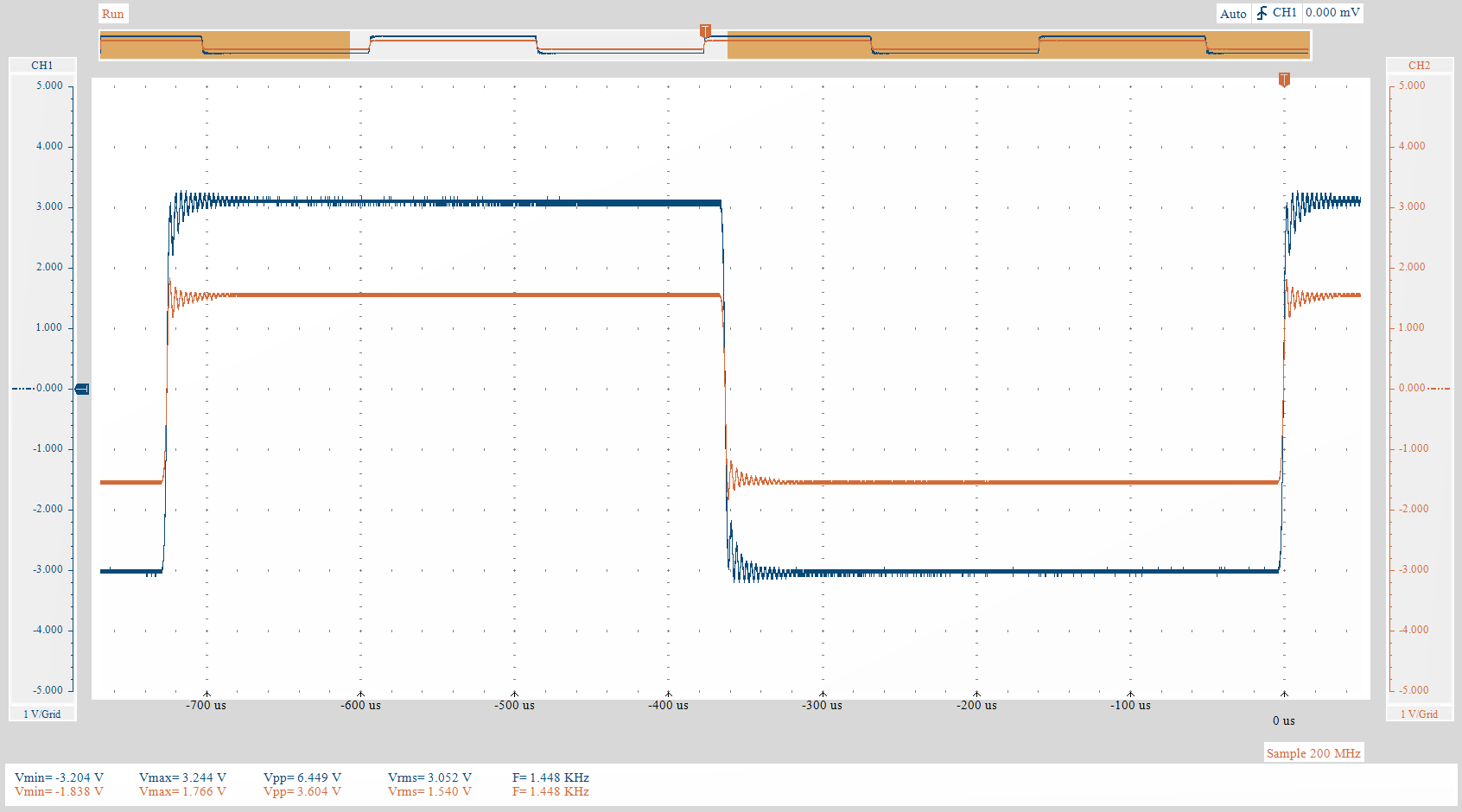This screenshot has width=1462, height=812.
Task: Click the CH1 Vpp= 6.449 V measurement
Action: [x=302, y=777]
